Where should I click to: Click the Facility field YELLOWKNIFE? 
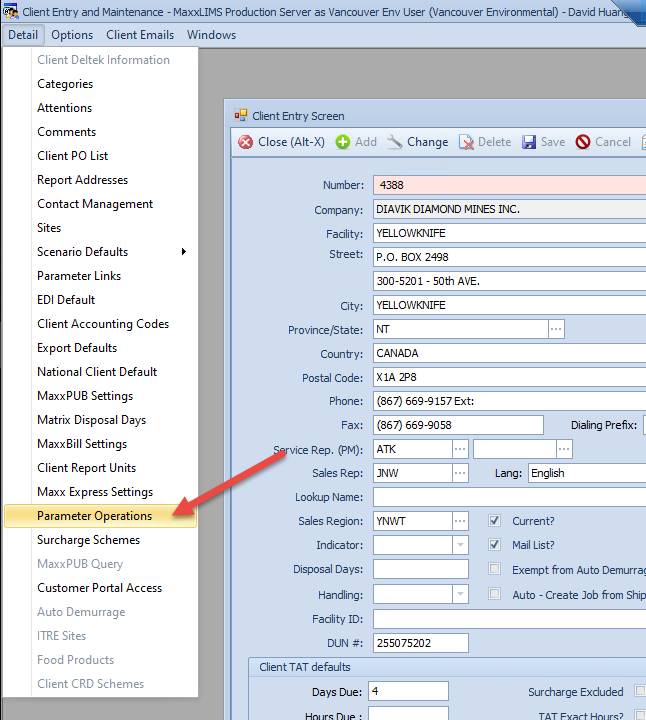[x=510, y=233]
